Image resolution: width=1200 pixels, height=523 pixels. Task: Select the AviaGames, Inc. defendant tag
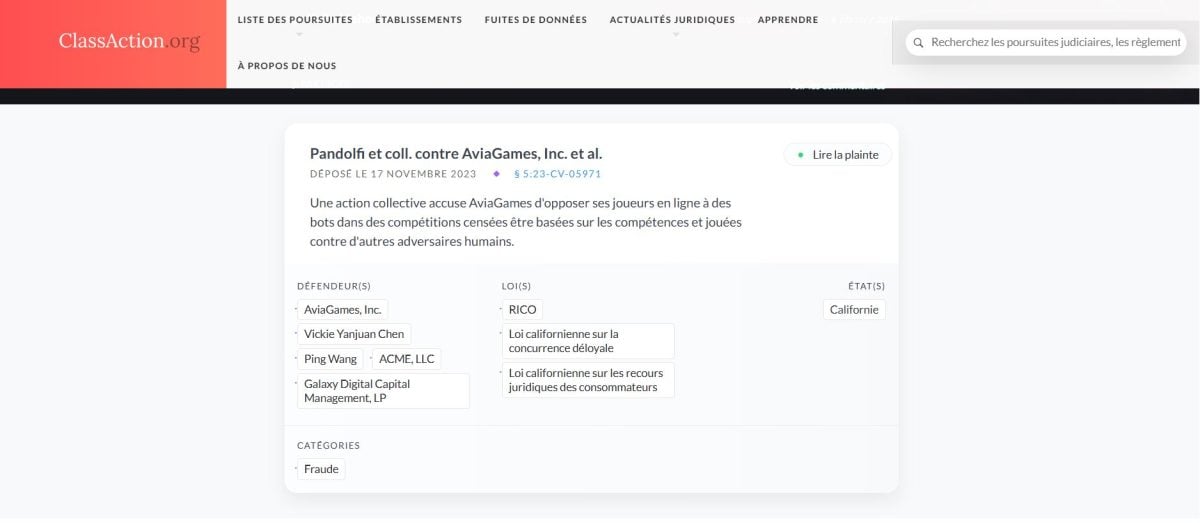click(x=343, y=310)
